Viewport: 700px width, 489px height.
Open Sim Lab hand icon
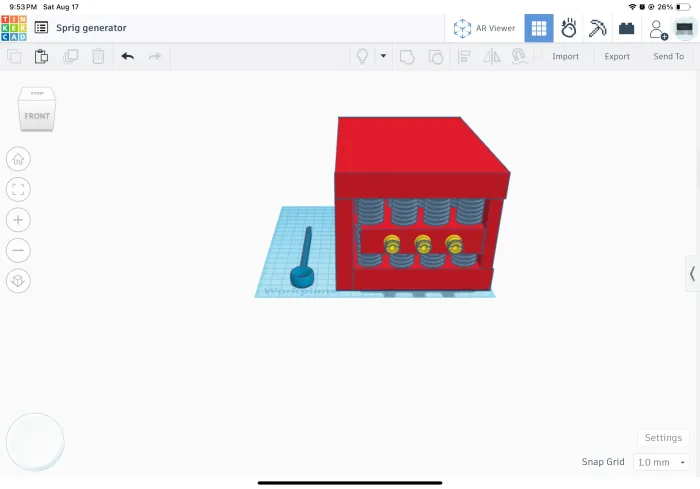click(x=568, y=28)
